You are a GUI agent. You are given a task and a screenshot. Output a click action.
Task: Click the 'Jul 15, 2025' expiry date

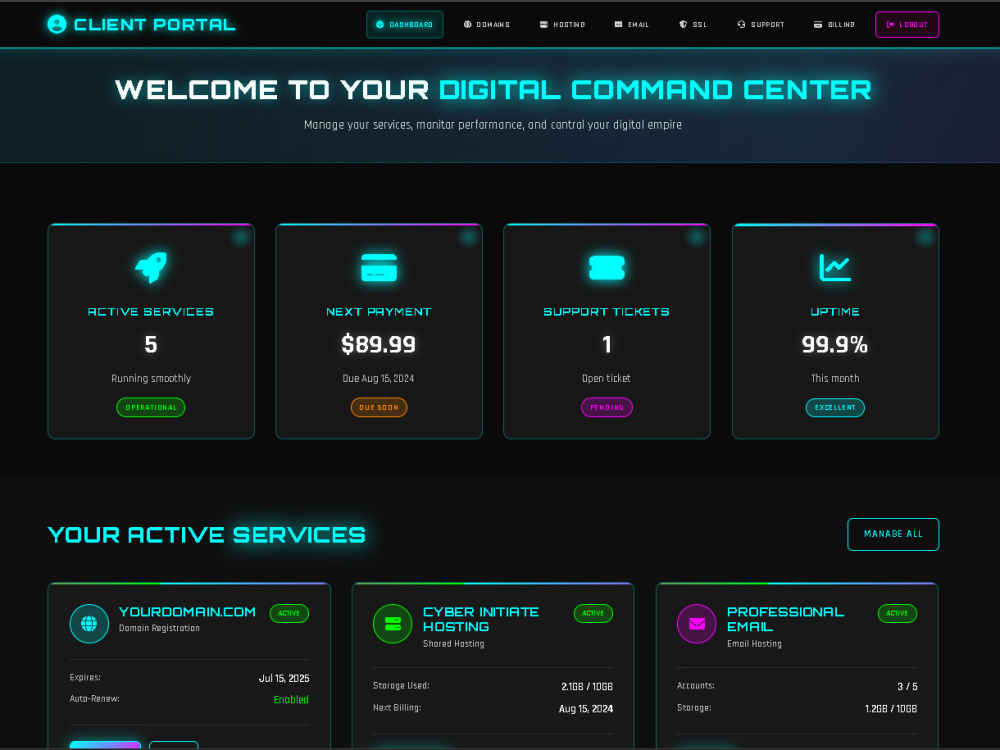[x=284, y=678]
